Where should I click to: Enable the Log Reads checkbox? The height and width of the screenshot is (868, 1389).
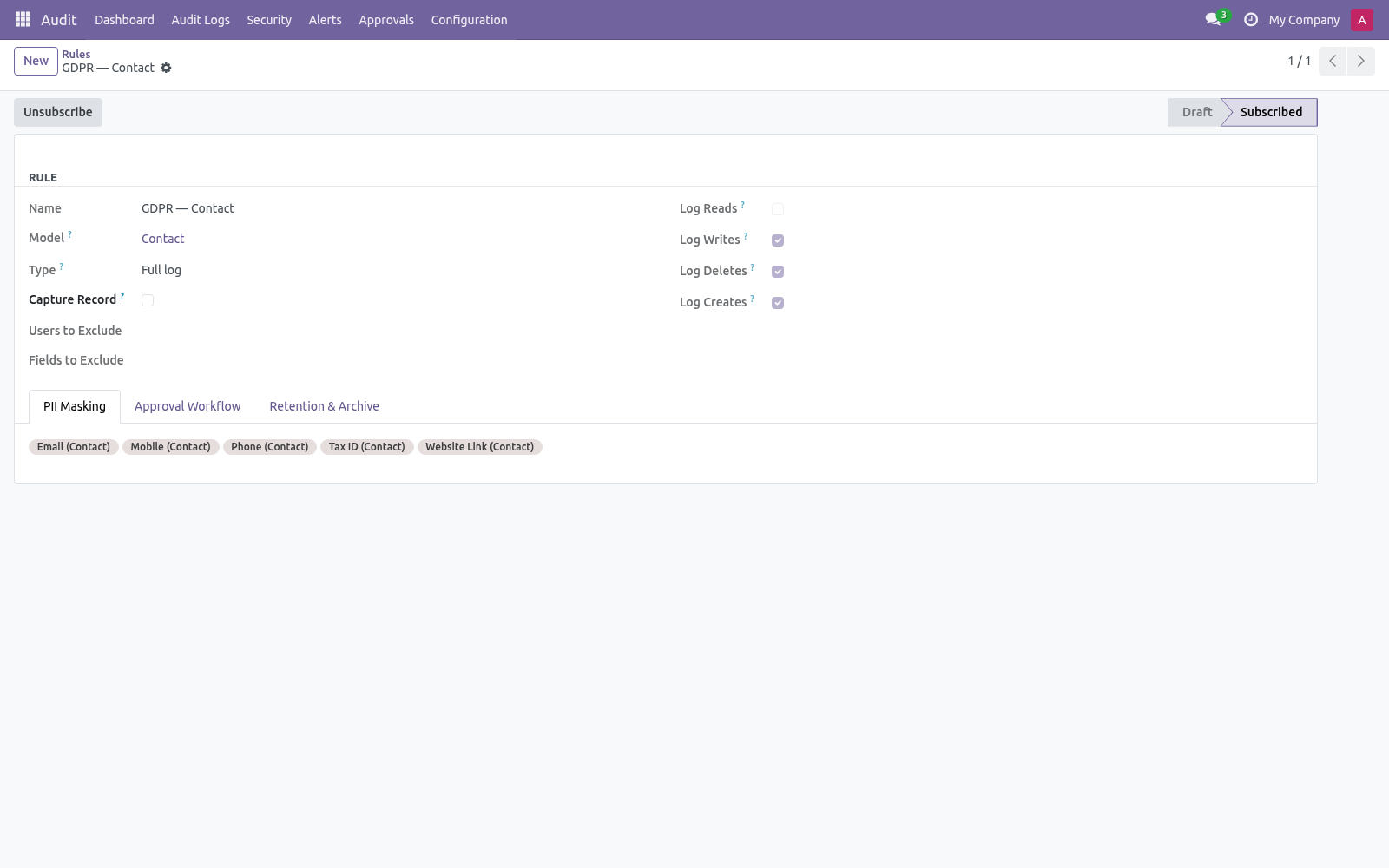click(778, 209)
